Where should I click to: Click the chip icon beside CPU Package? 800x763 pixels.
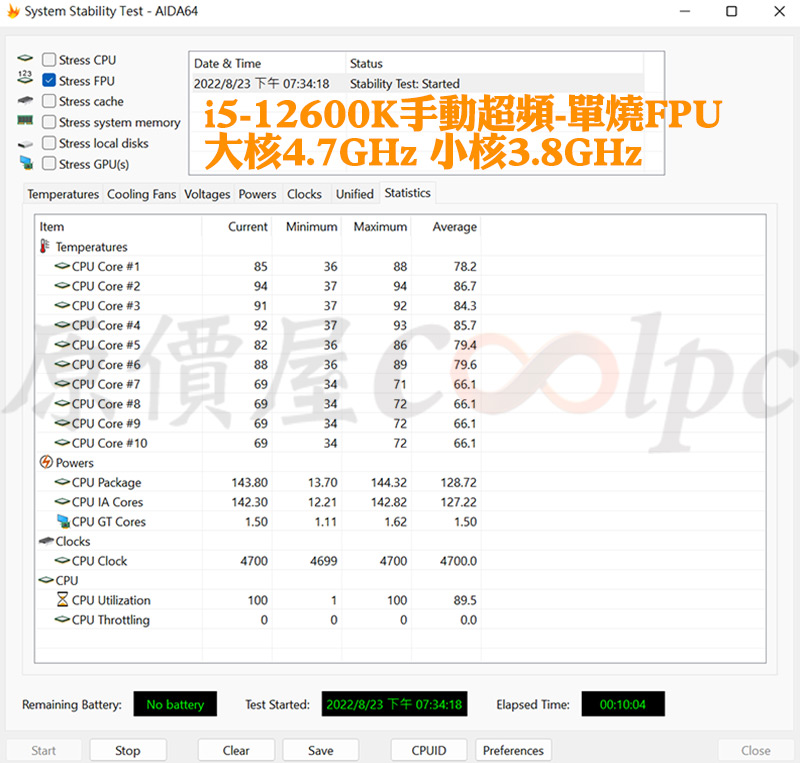62,482
